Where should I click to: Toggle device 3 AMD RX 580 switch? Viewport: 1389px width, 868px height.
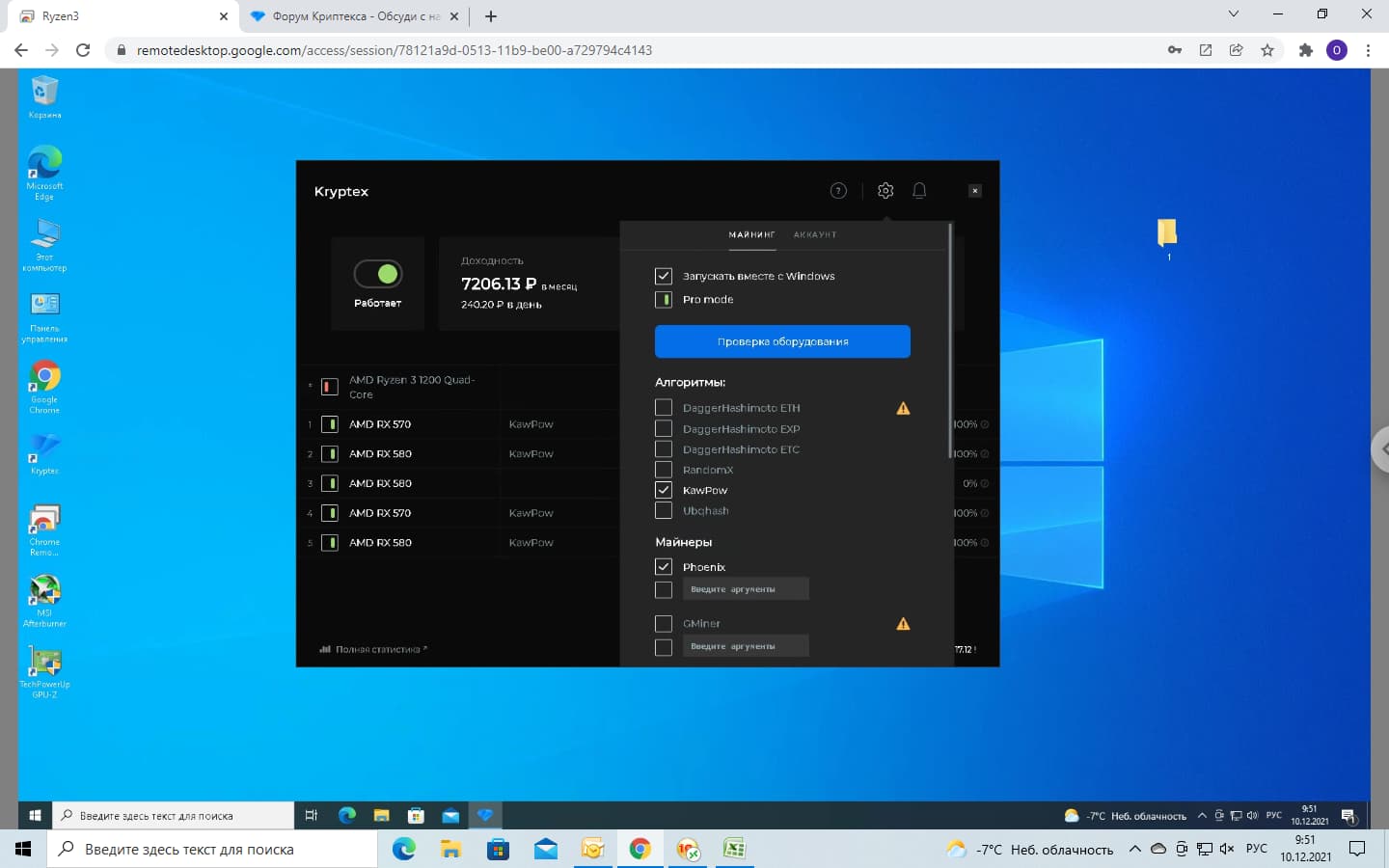329,483
